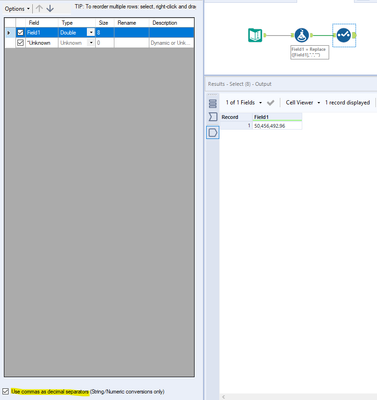Select the 50,456,492.96 result cell
Screen dimensions: 377x400
click(277, 126)
